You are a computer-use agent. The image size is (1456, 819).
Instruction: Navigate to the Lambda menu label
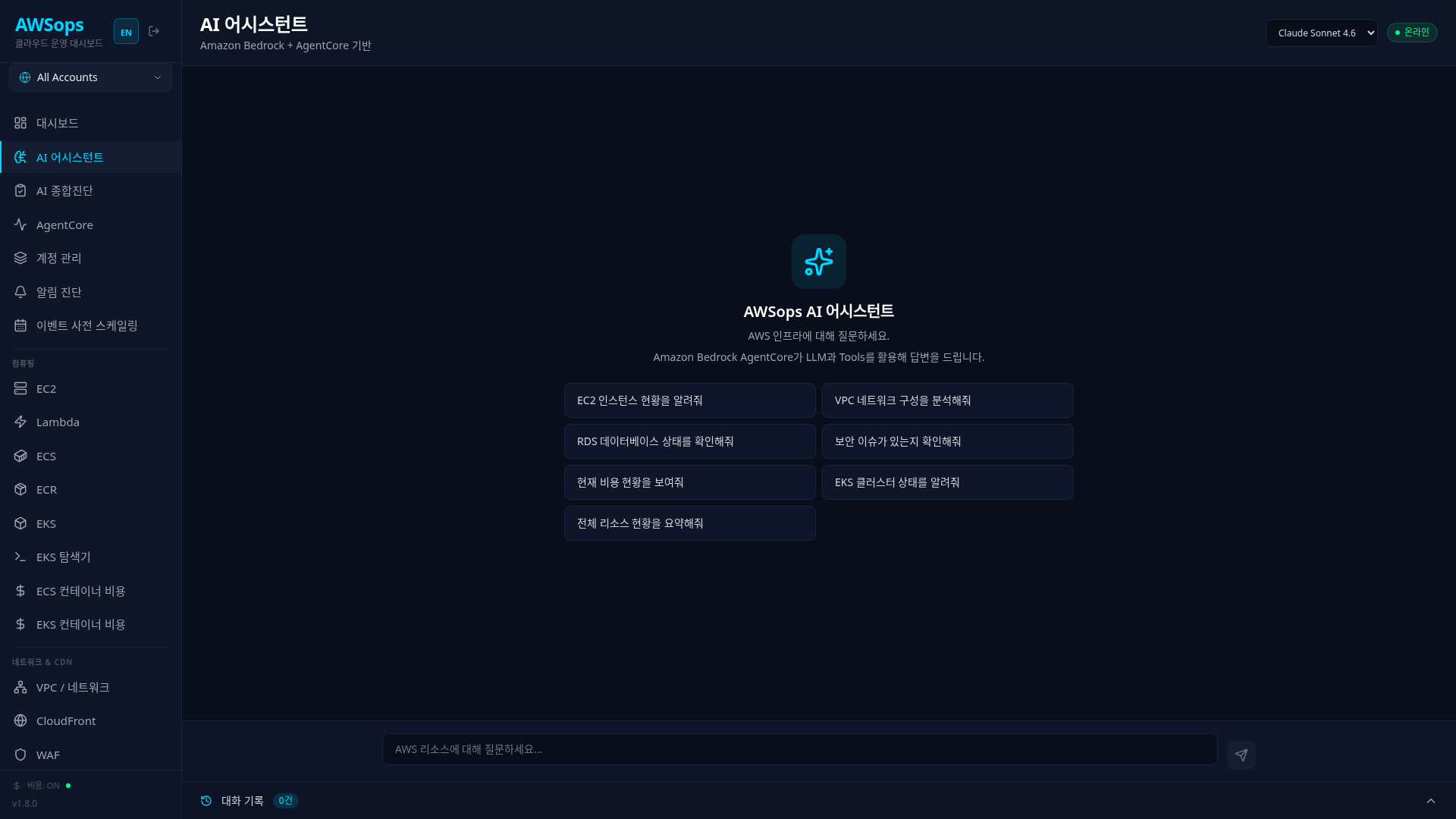(58, 422)
